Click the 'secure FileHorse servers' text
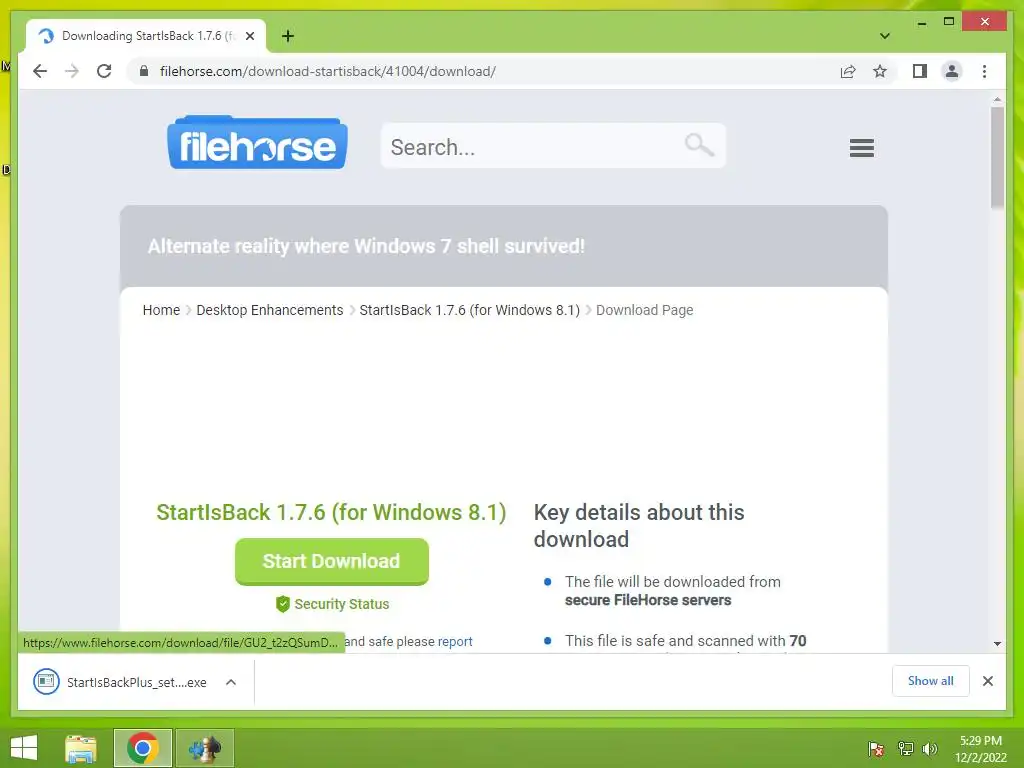 click(x=648, y=600)
